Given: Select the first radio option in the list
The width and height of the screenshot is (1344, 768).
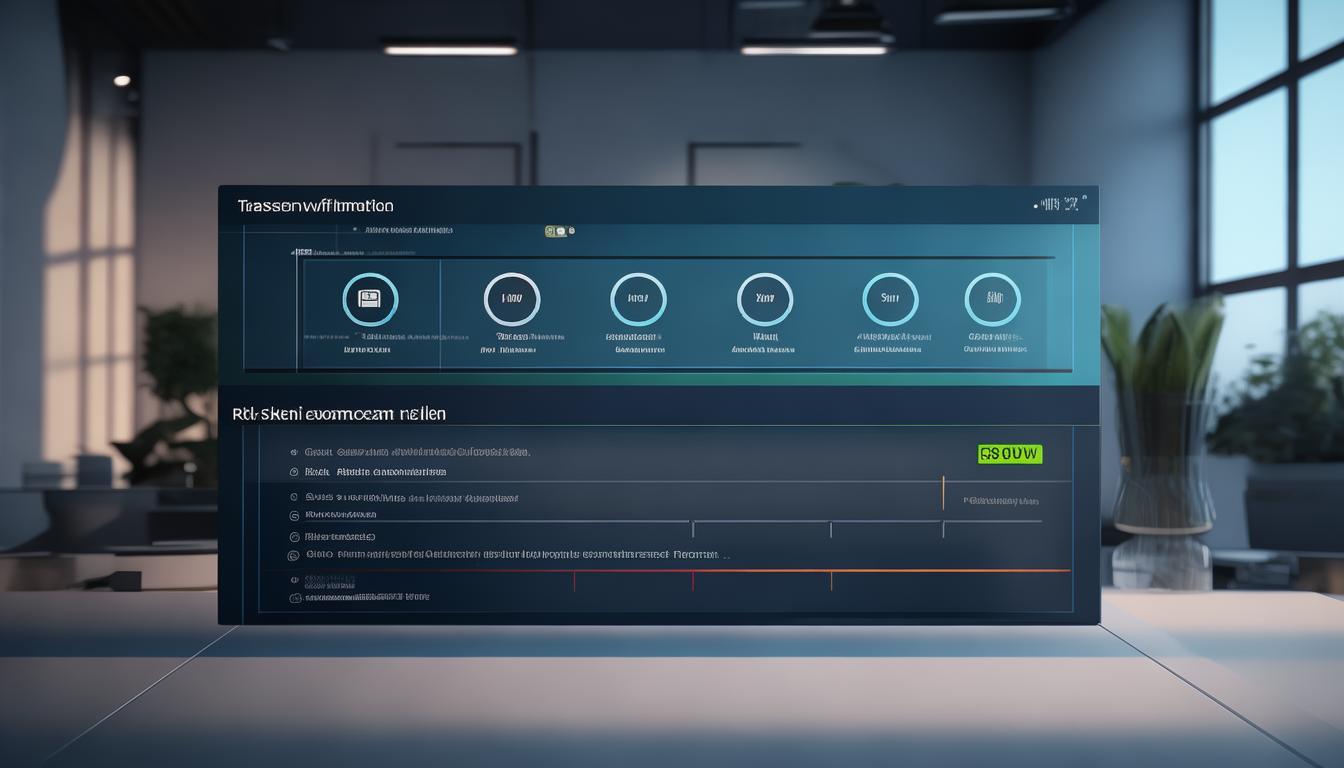Looking at the screenshot, I should click(x=294, y=452).
